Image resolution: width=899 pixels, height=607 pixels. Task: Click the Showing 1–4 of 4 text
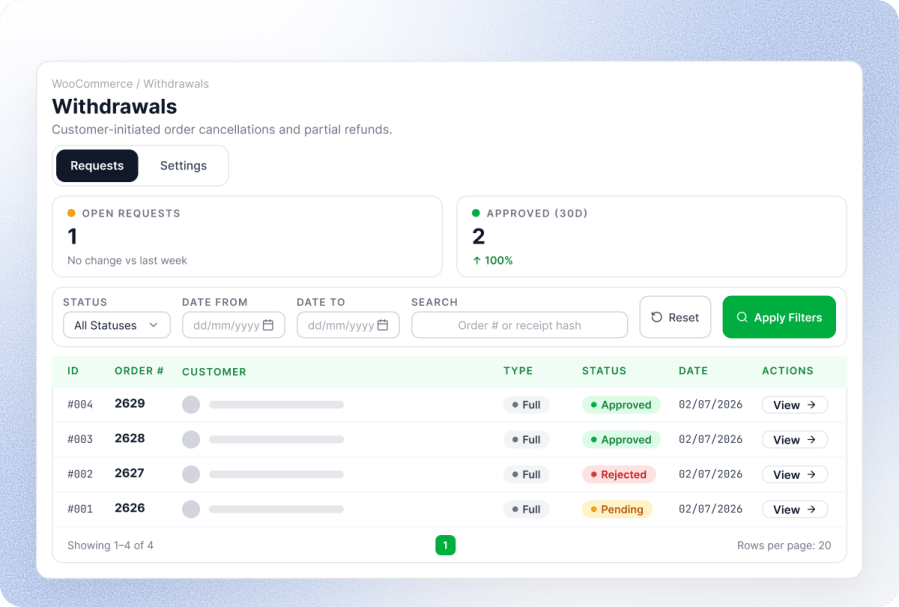(x=110, y=545)
